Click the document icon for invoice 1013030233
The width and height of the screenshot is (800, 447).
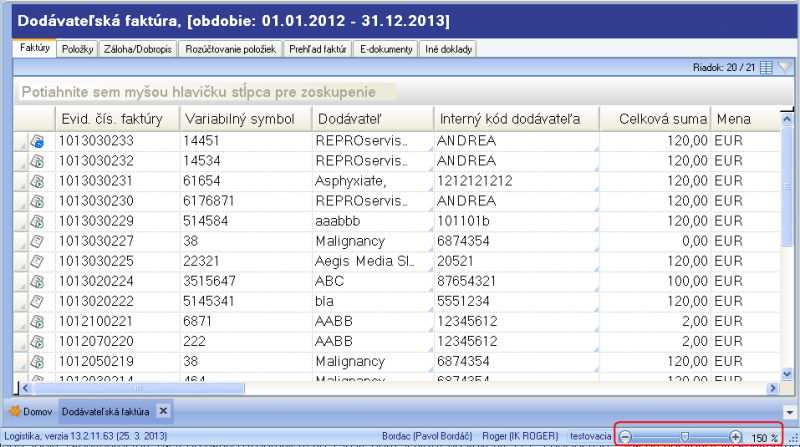pyautogui.click(x=37, y=141)
